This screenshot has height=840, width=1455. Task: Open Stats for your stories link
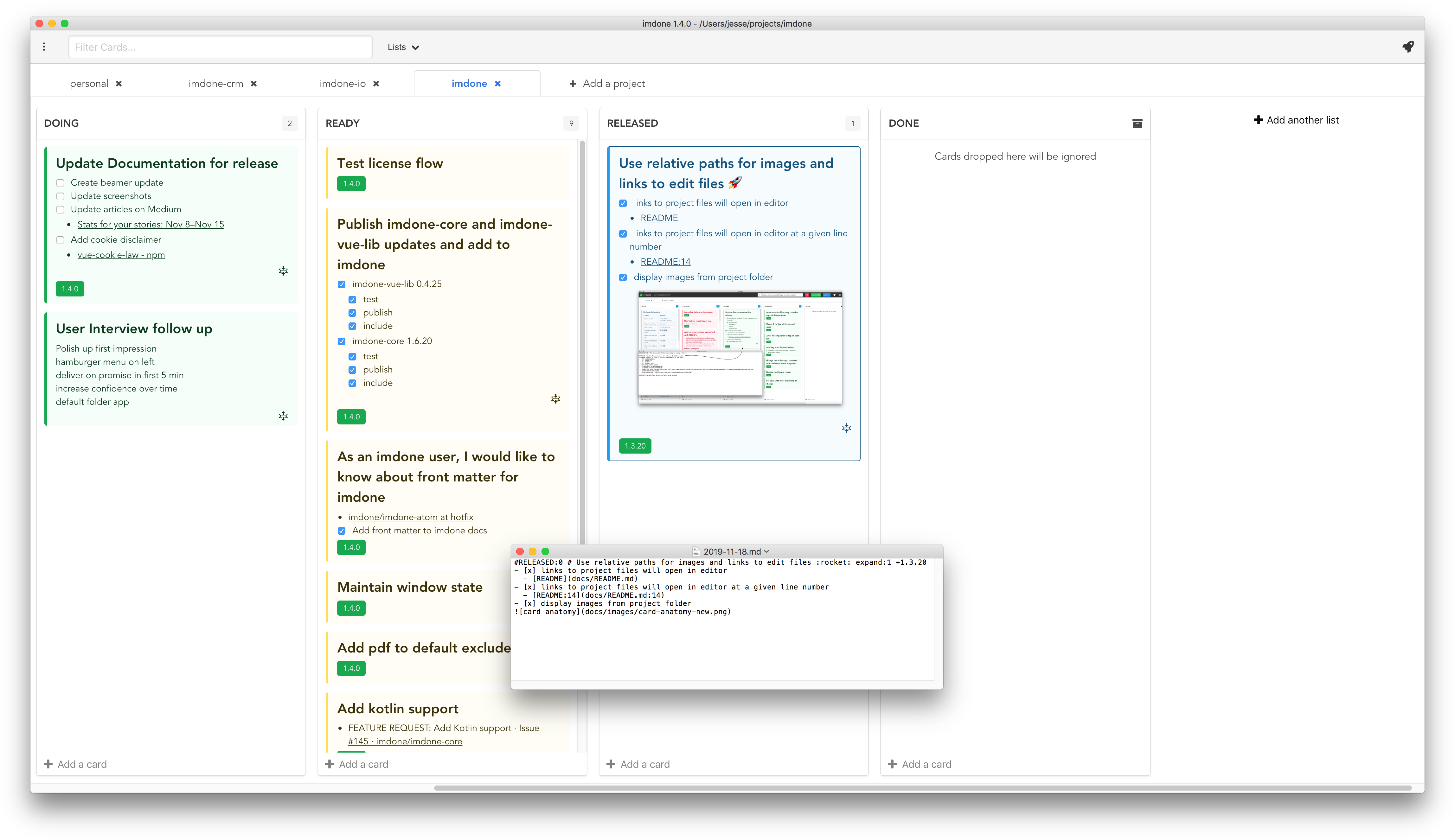tap(151, 225)
